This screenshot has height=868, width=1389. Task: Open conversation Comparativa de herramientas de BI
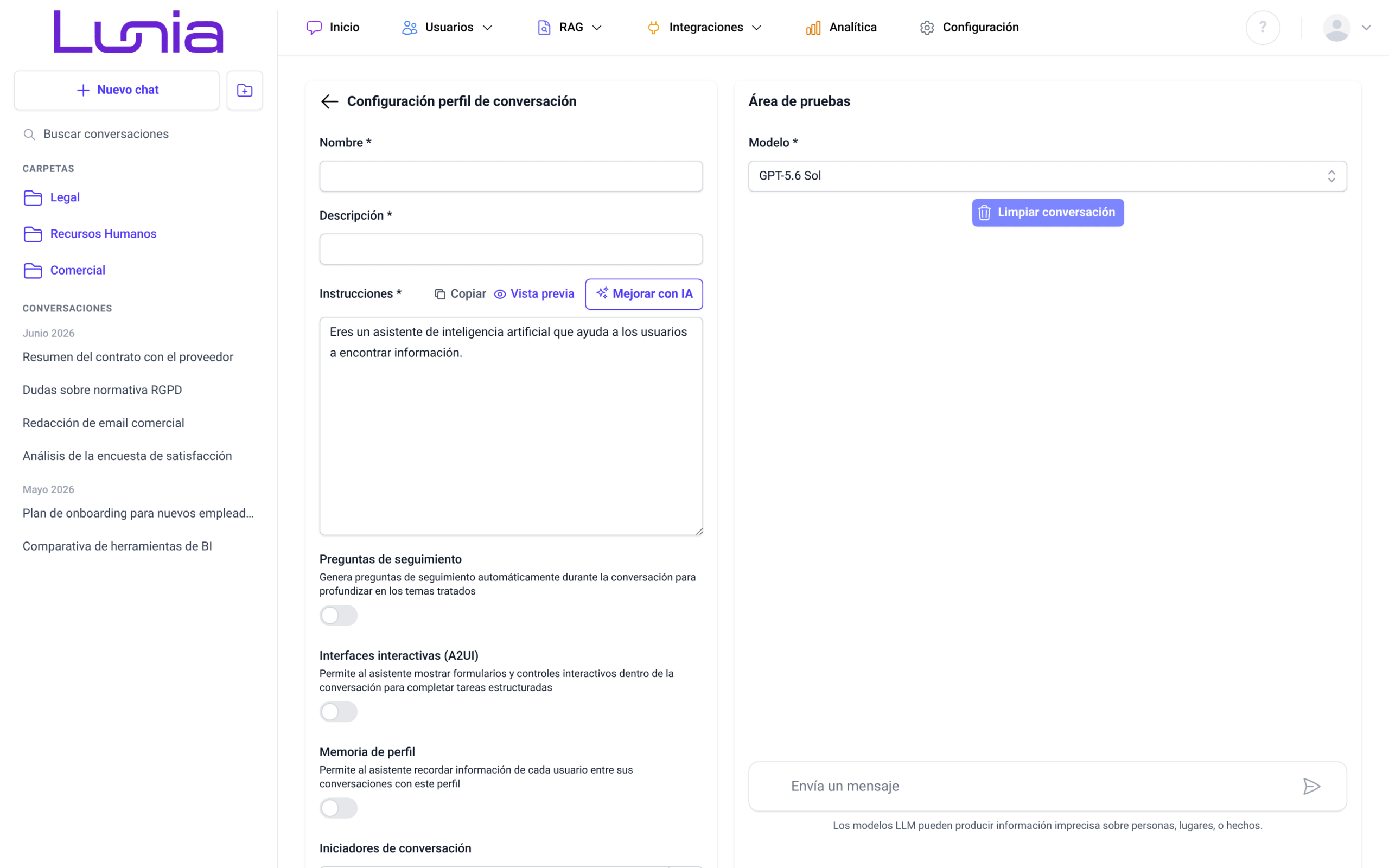tap(117, 546)
